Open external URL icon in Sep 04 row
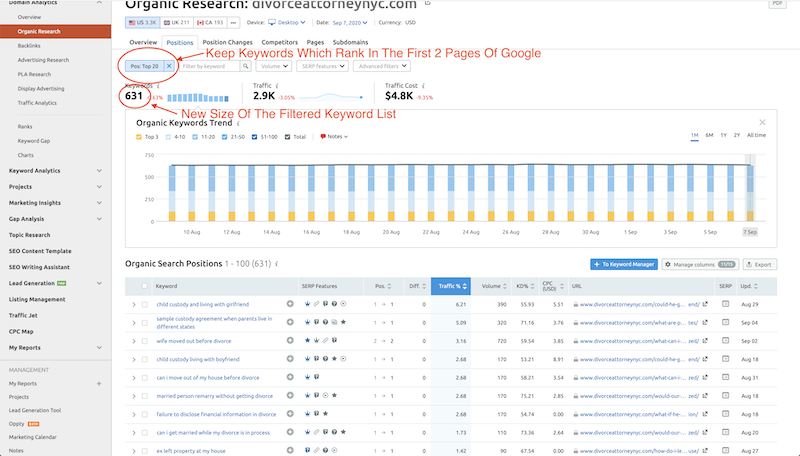The height and width of the screenshot is (456, 800). pos(705,323)
